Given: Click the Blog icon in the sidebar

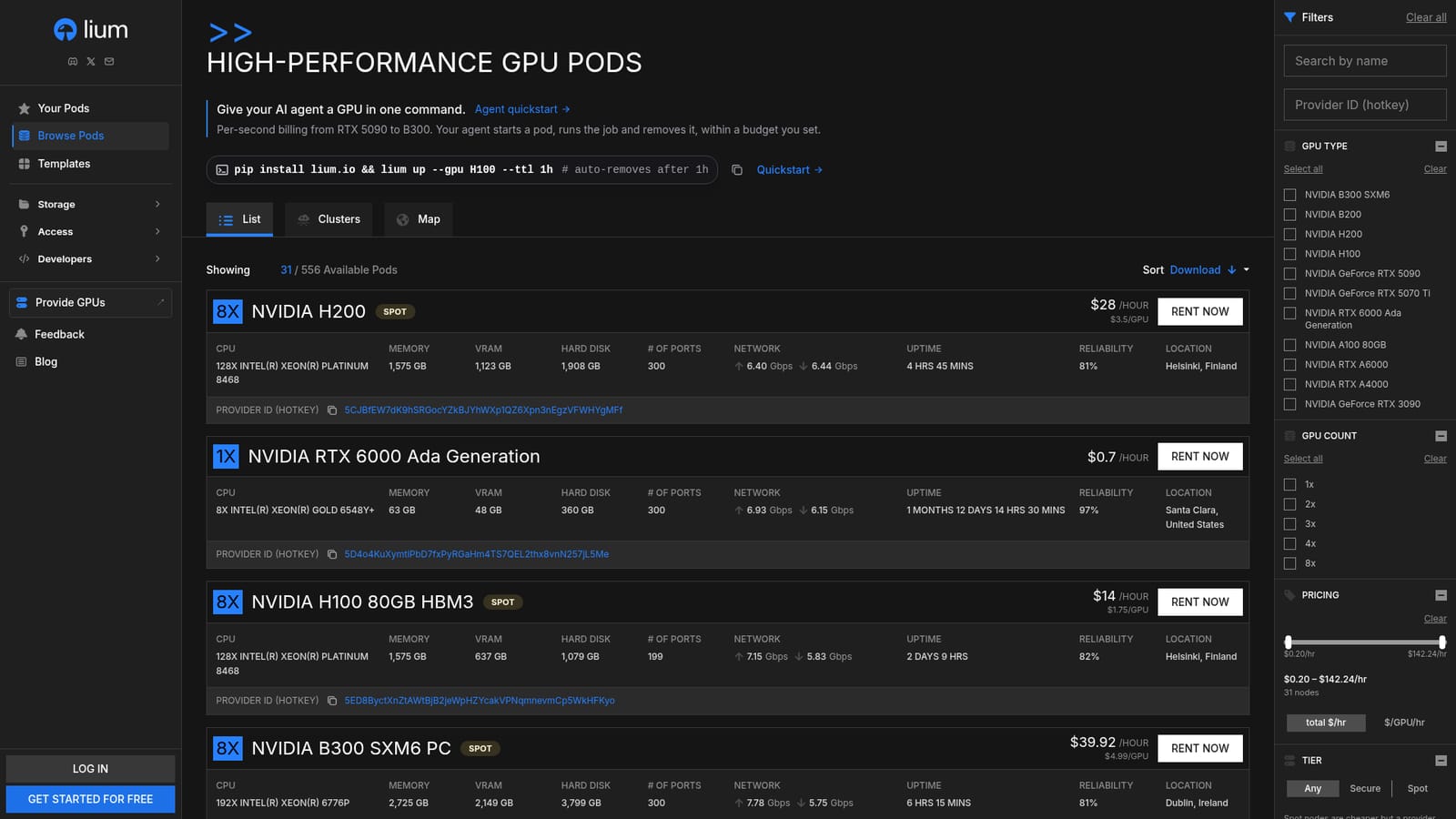Looking at the screenshot, I should coord(22,362).
